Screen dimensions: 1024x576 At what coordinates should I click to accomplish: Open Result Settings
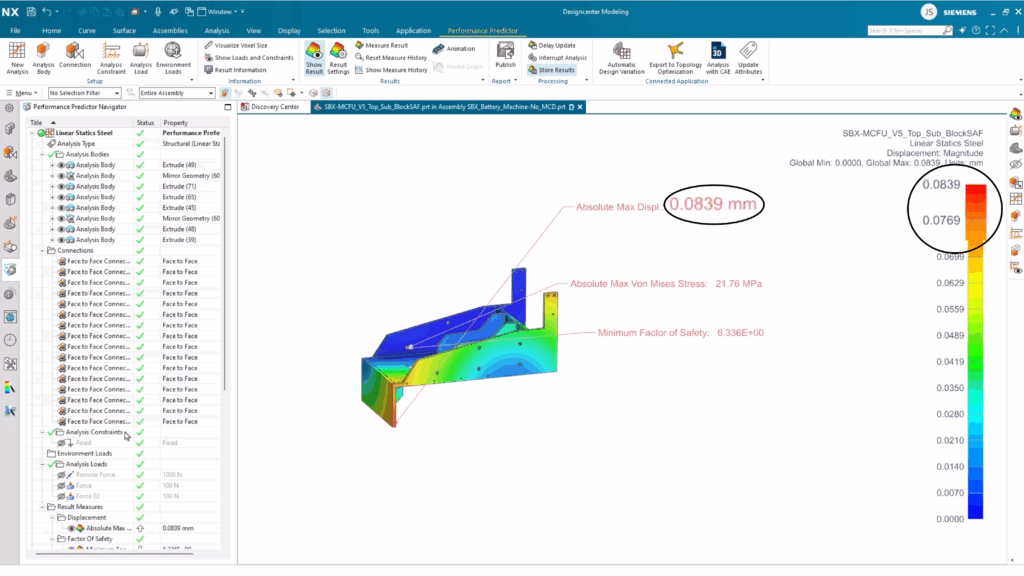[x=338, y=56]
